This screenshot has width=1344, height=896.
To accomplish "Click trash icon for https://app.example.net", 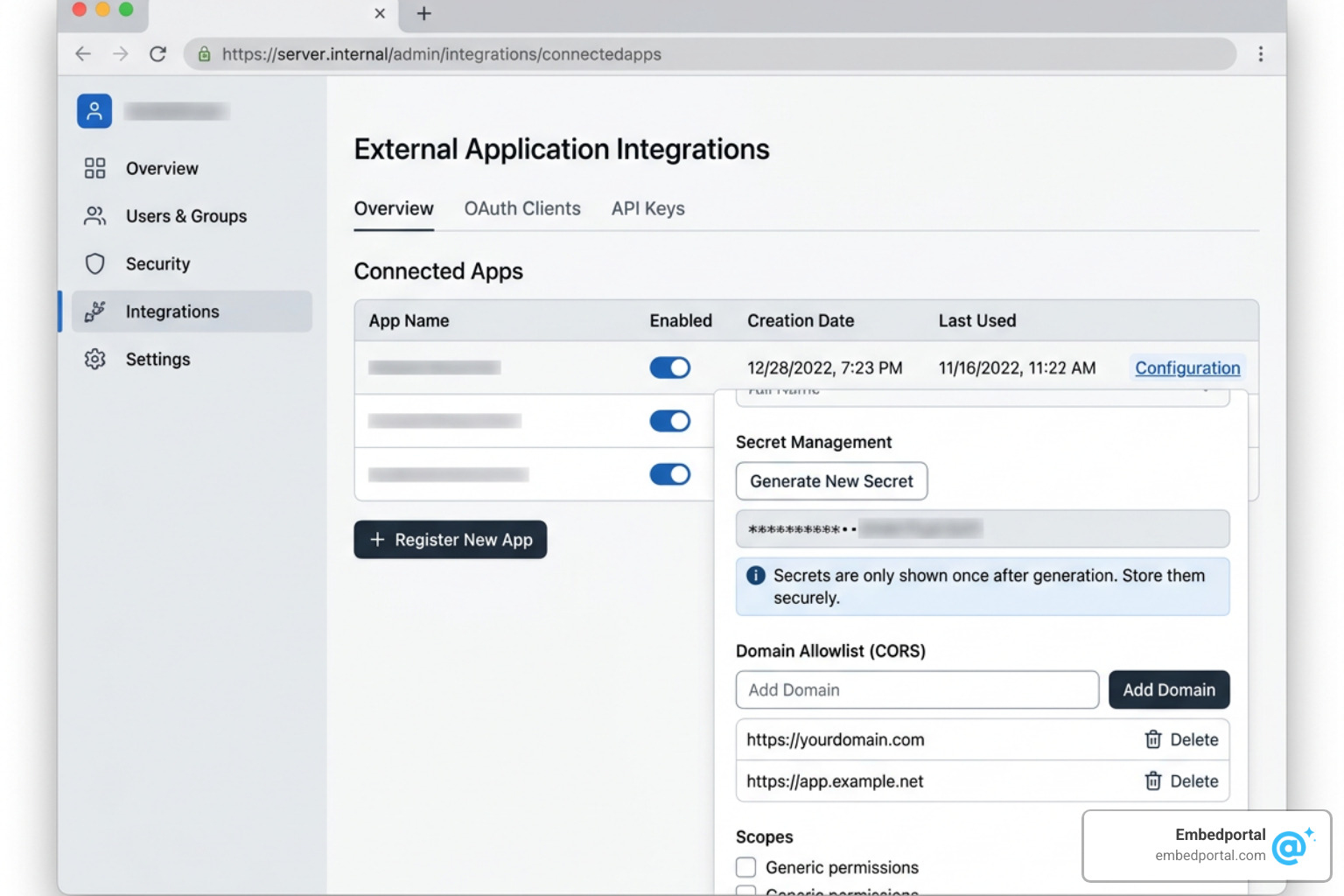I will tap(1153, 780).
